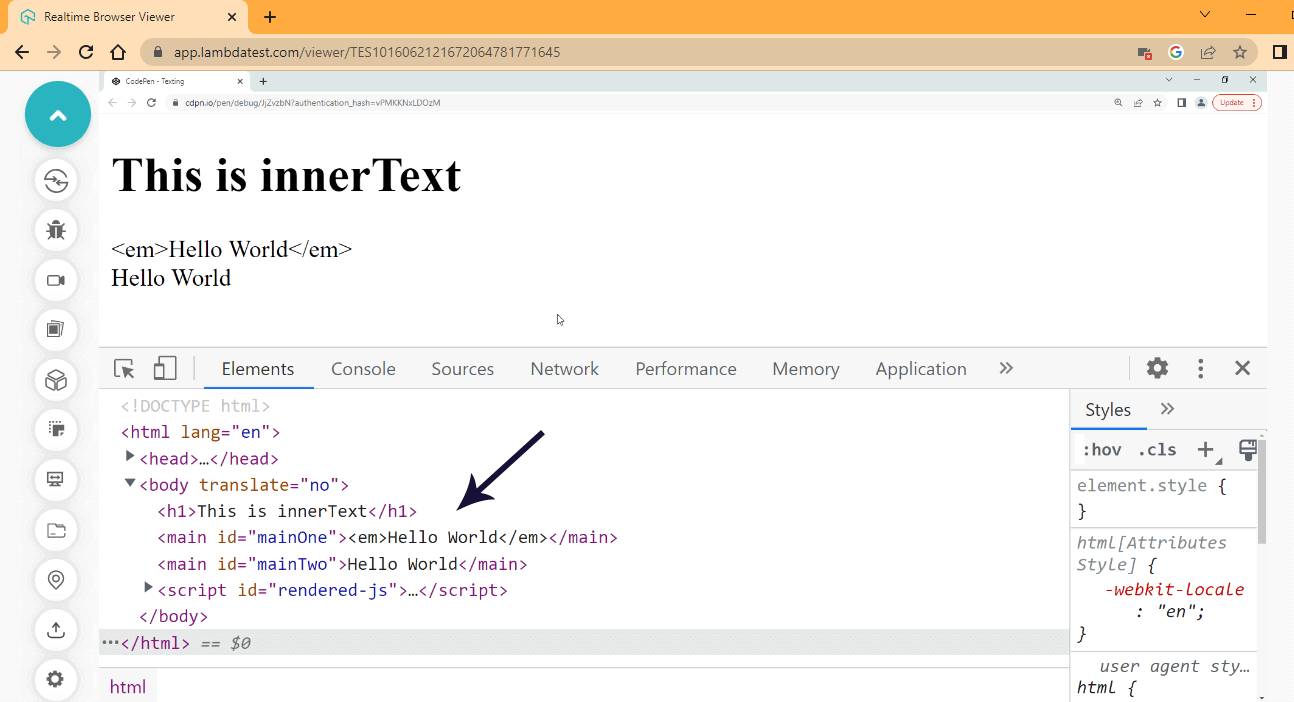
Task: Open the screenshot gallery icon in sidebar
Action: [56, 330]
